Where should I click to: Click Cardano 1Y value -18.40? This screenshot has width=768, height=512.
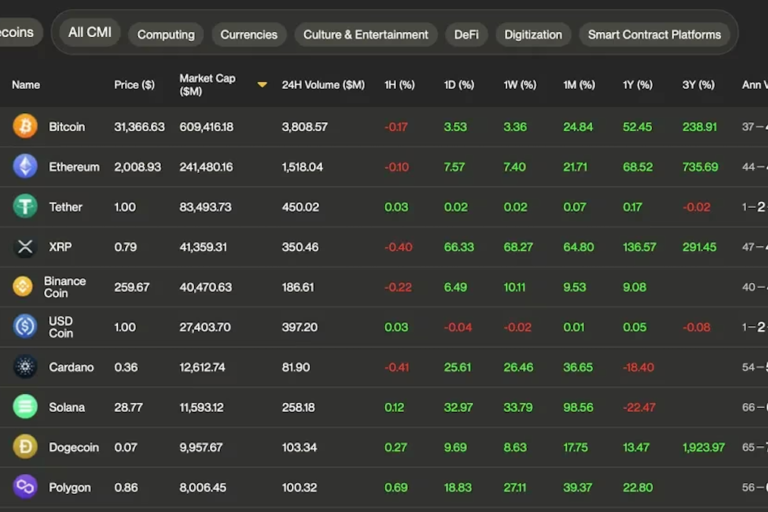point(638,367)
